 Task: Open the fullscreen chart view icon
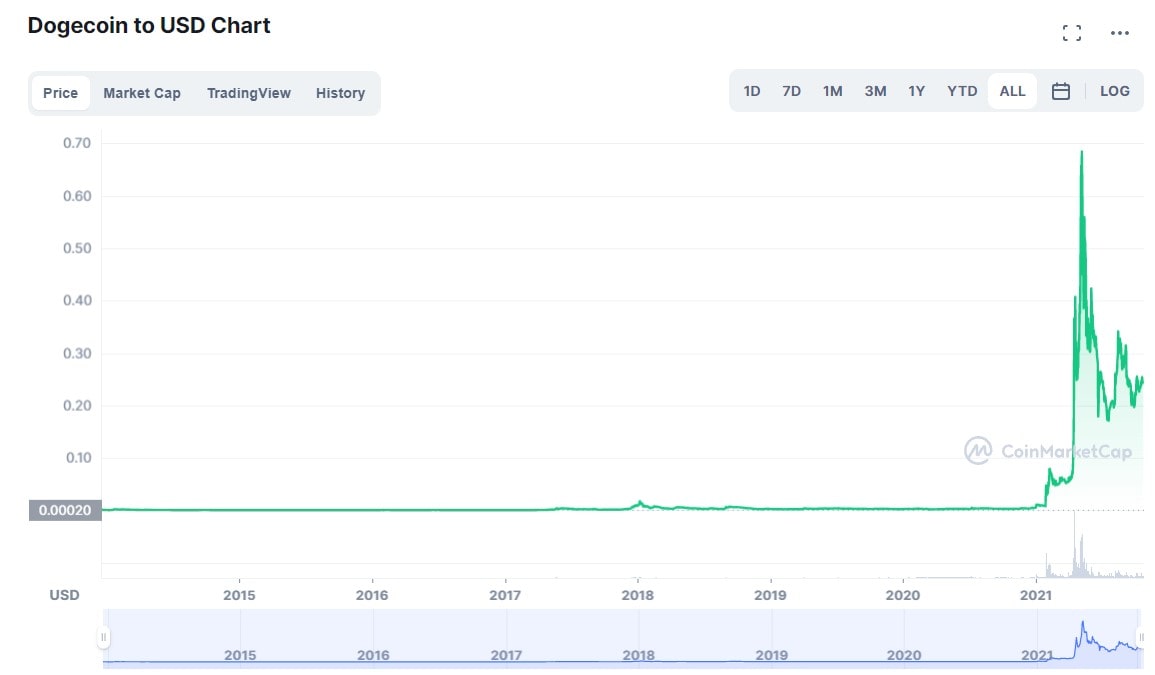pos(1072,32)
